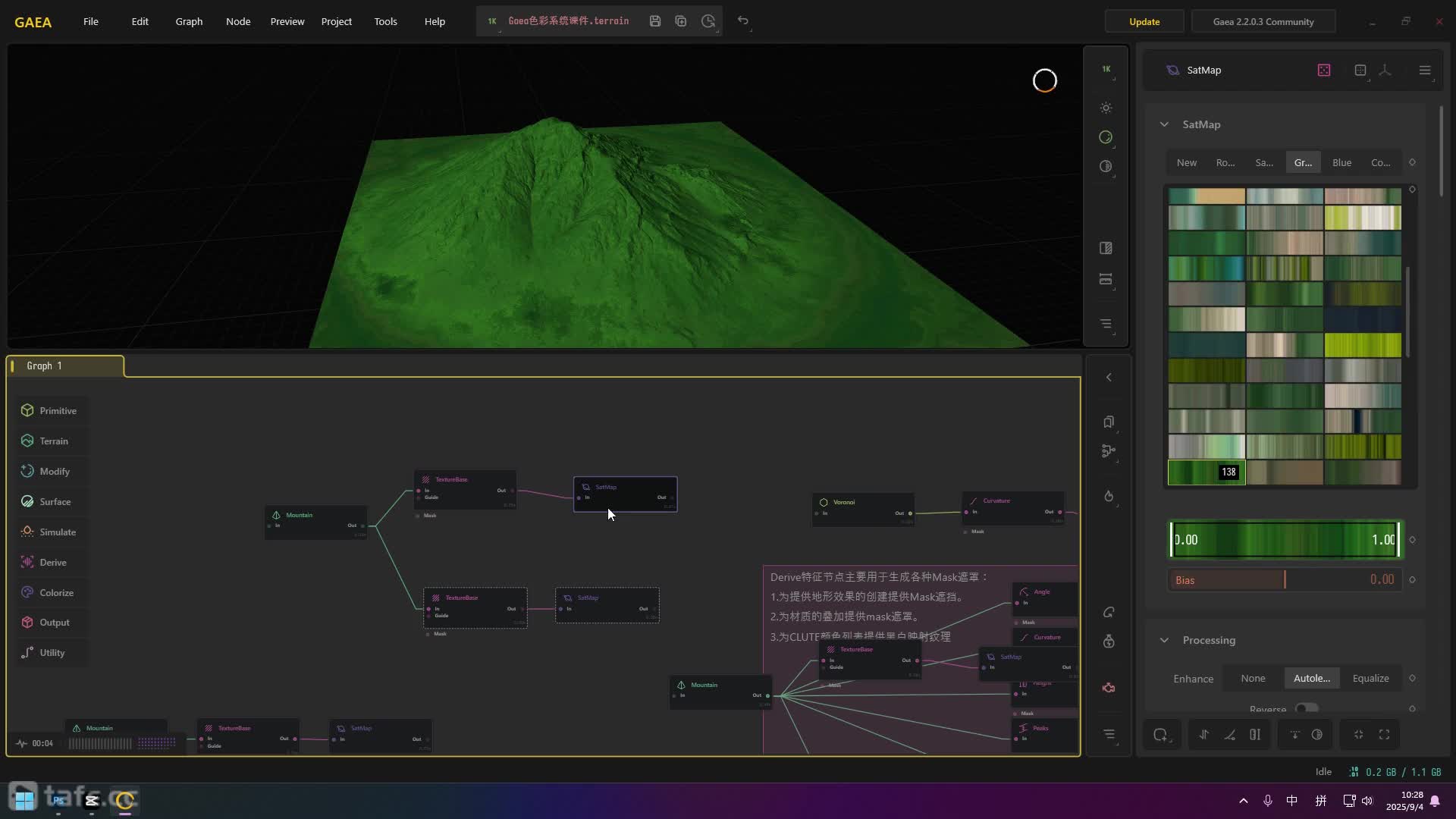The width and height of the screenshot is (1456, 819).
Task: Collapse the SatMap properties section
Action: 1164,124
